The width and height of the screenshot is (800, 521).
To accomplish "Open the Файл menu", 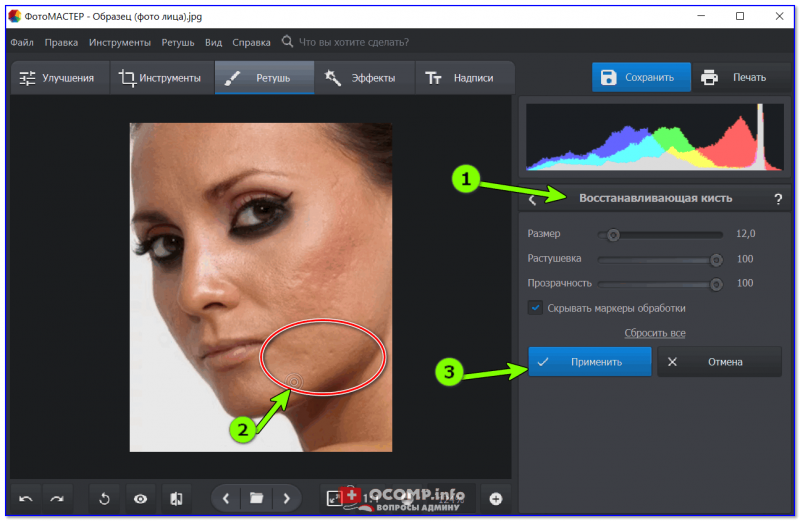I will [22, 42].
